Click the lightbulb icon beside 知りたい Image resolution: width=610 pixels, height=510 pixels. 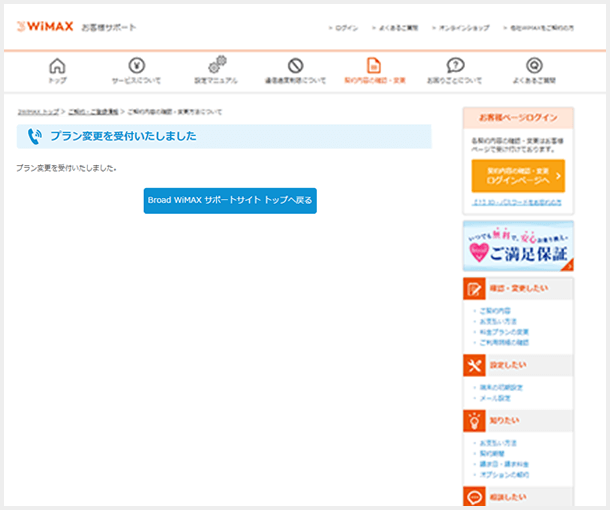474,420
